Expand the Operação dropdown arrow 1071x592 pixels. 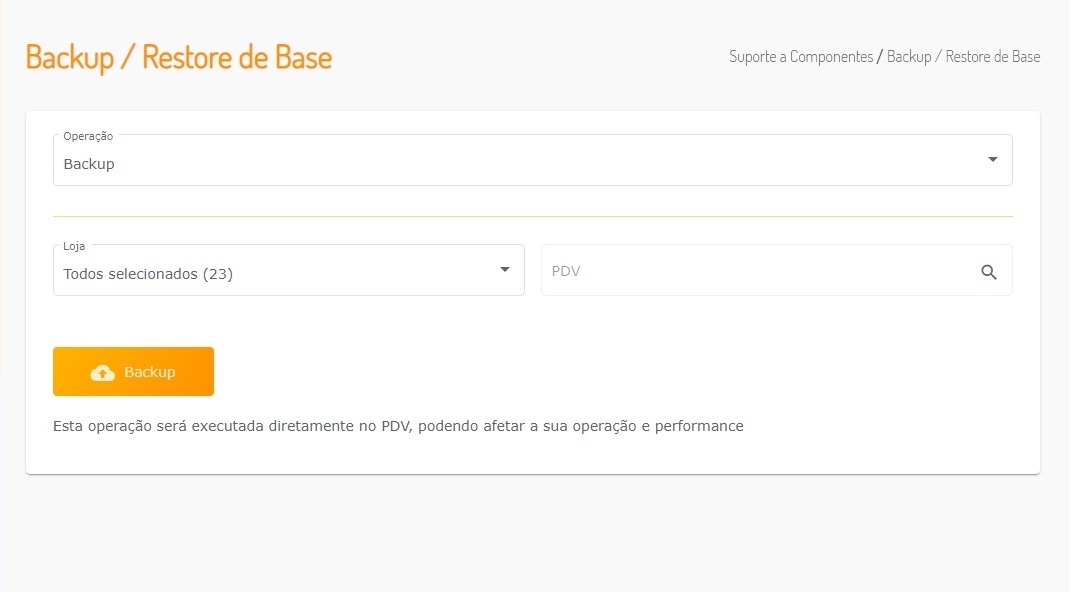click(x=992, y=160)
